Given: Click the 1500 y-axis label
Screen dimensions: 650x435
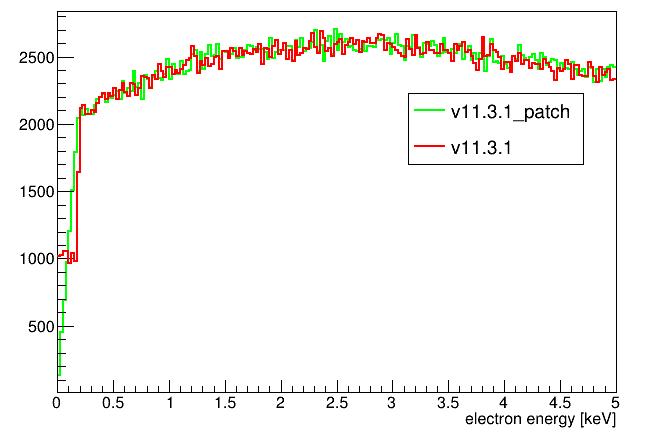Looking at the screenshot, I should 36,192.
